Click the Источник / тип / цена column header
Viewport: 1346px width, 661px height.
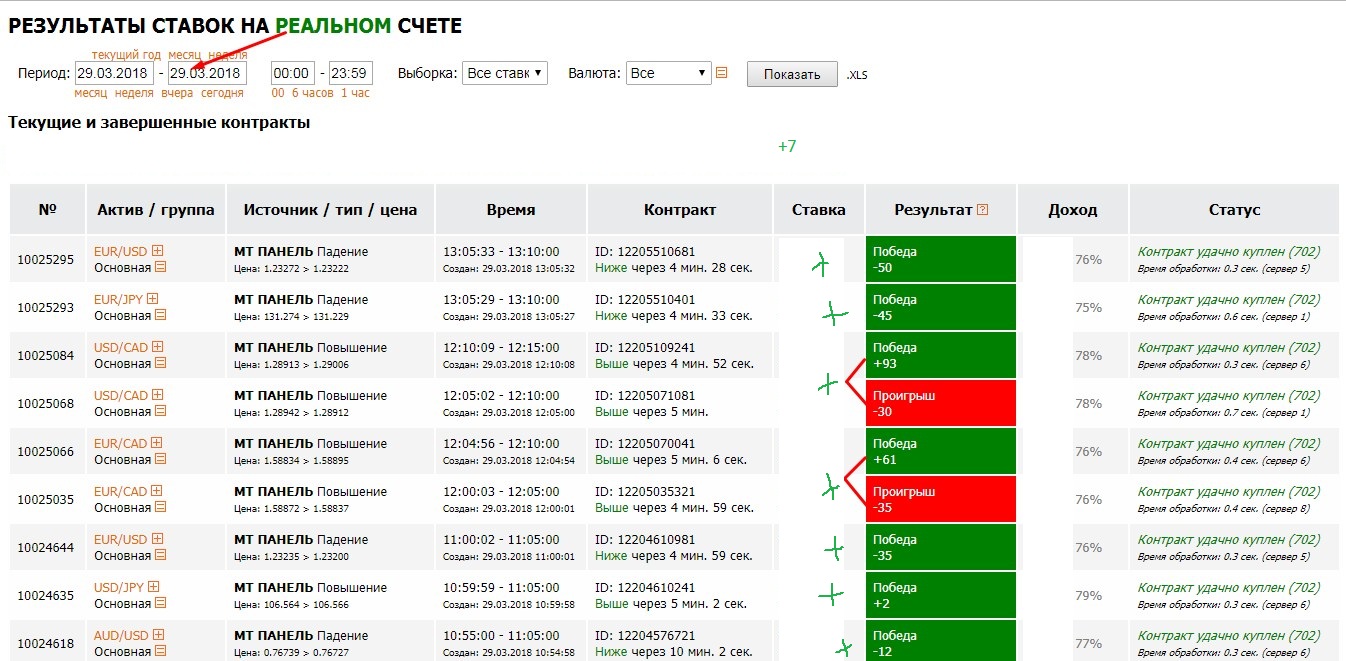(331, 210)
